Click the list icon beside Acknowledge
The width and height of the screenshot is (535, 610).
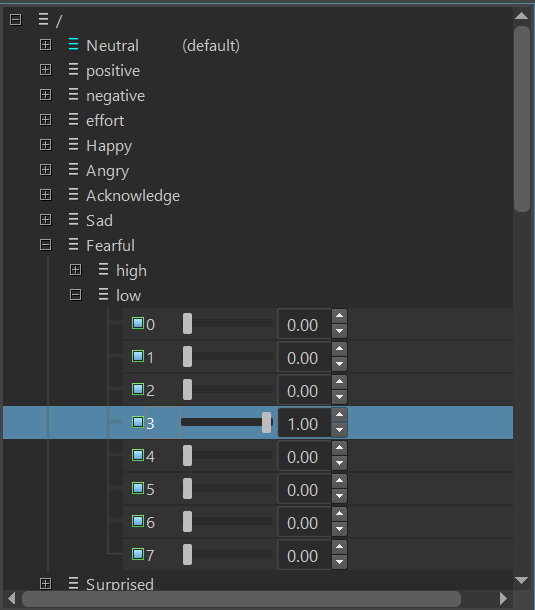[x=73, y=194]
